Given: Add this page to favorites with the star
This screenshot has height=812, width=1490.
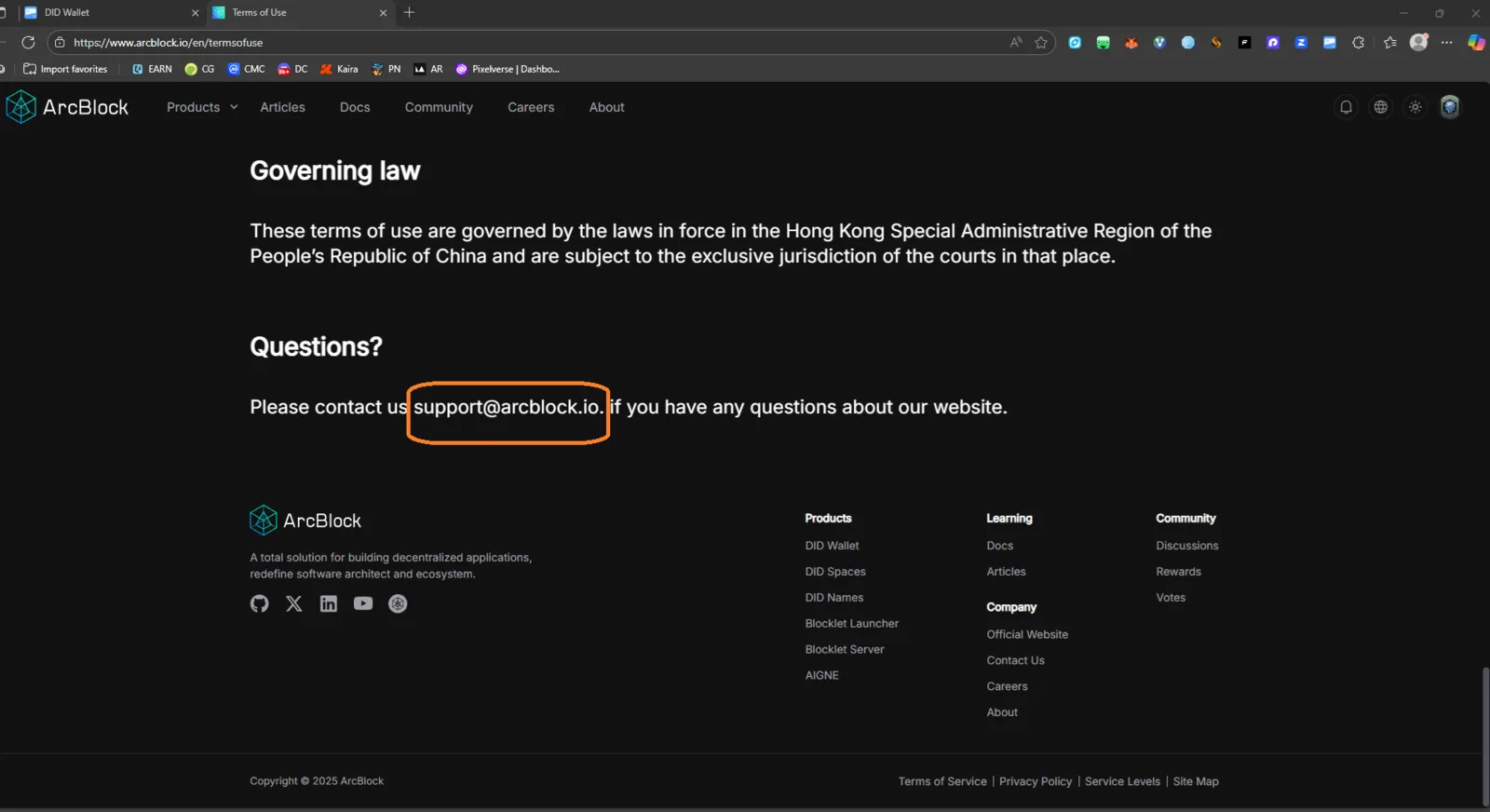Looking at the screenshot, I should [1041, 42].
